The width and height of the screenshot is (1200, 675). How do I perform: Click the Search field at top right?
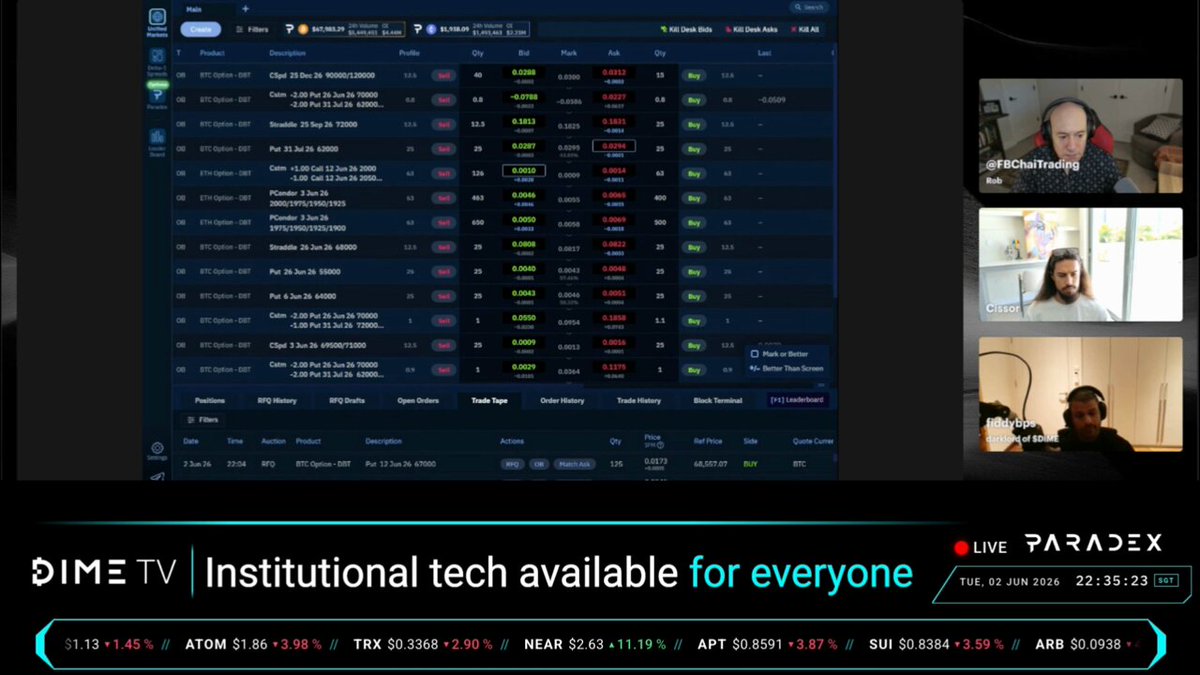point(809,8)
